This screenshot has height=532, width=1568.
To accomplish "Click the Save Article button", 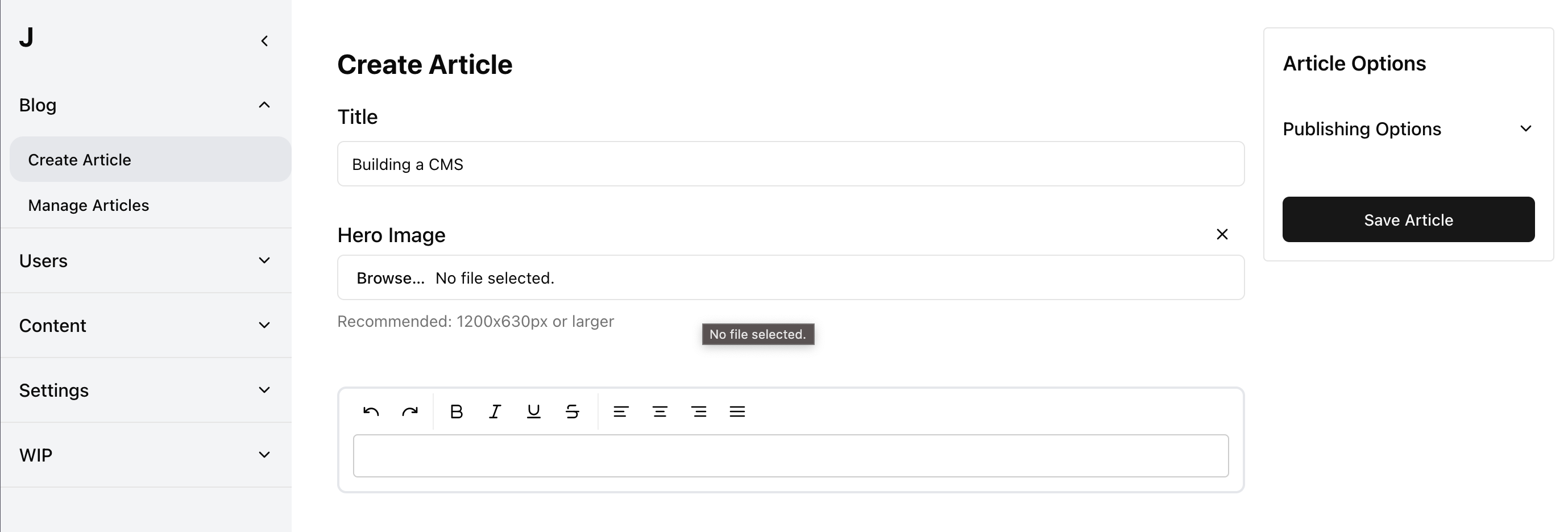I will point(1408,219).
